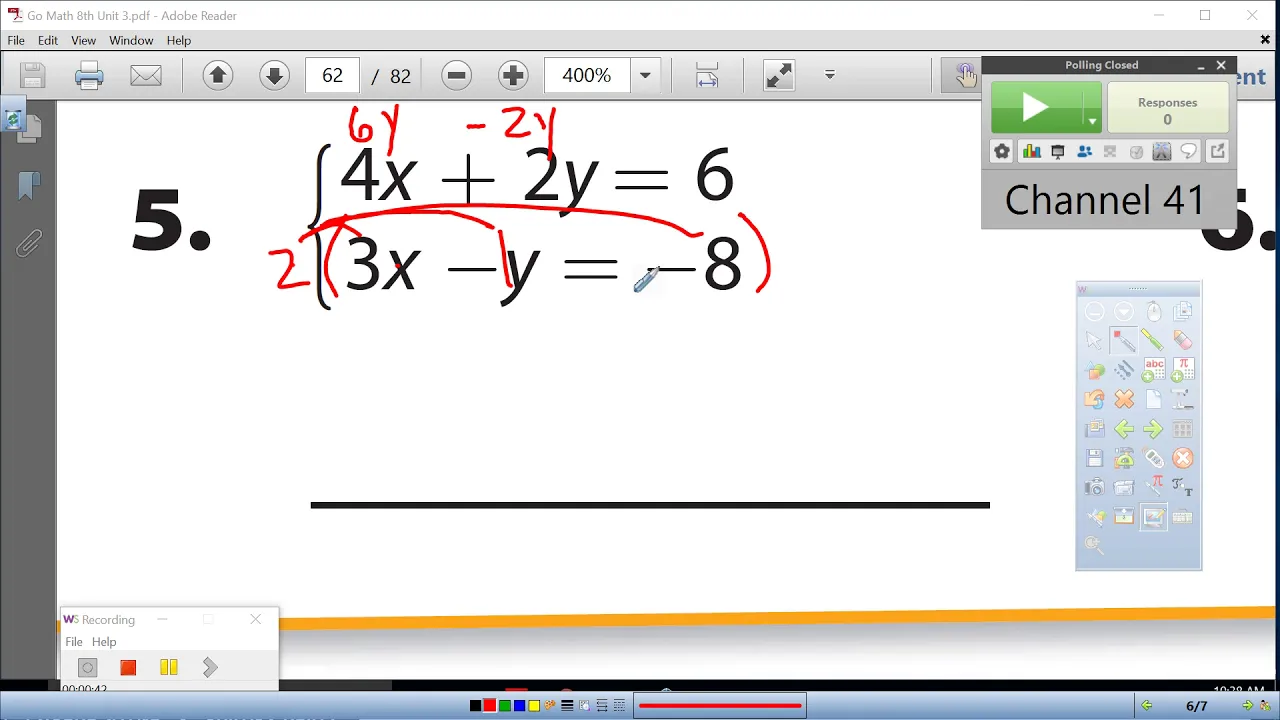Open Help menu in WS Recording window

click(104, 642)
